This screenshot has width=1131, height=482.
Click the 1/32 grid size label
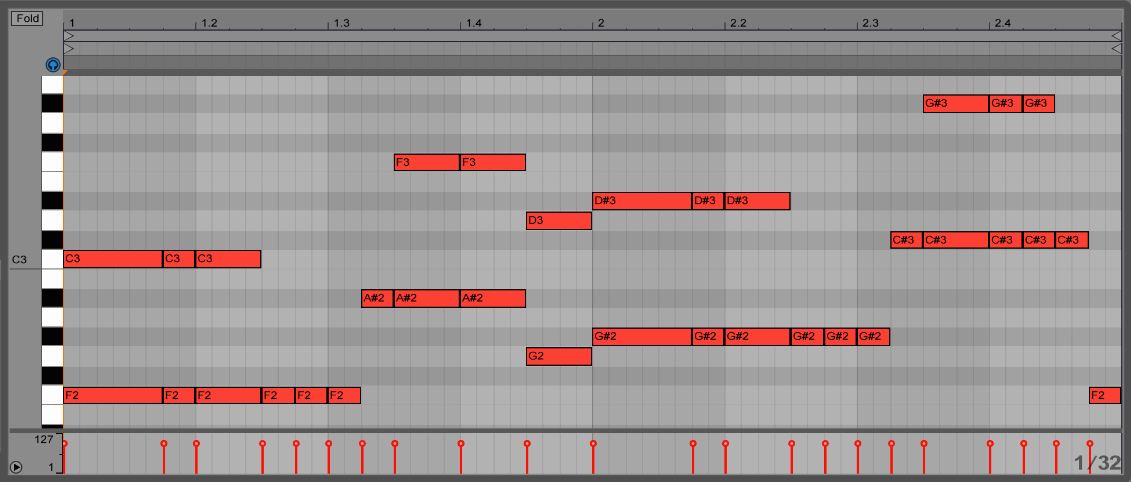(x=1097, y=463)
